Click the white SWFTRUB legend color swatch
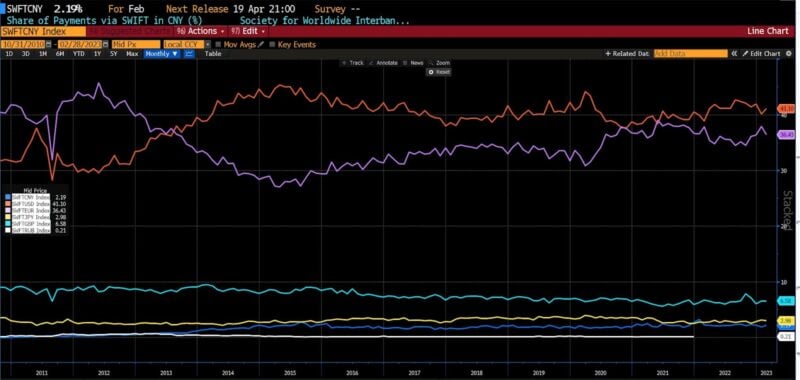The height and width of the screenshot is (380, 800). click(x=7, y=230)
